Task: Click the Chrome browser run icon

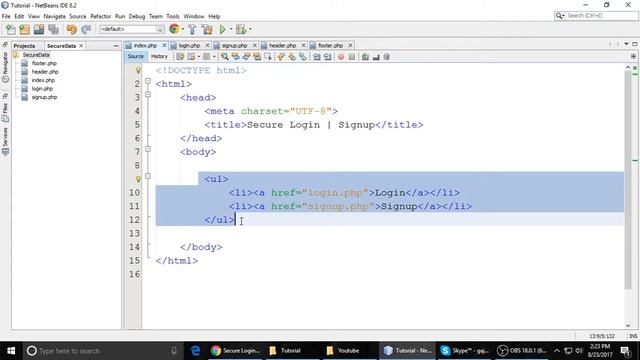Action: click(174, 29)
